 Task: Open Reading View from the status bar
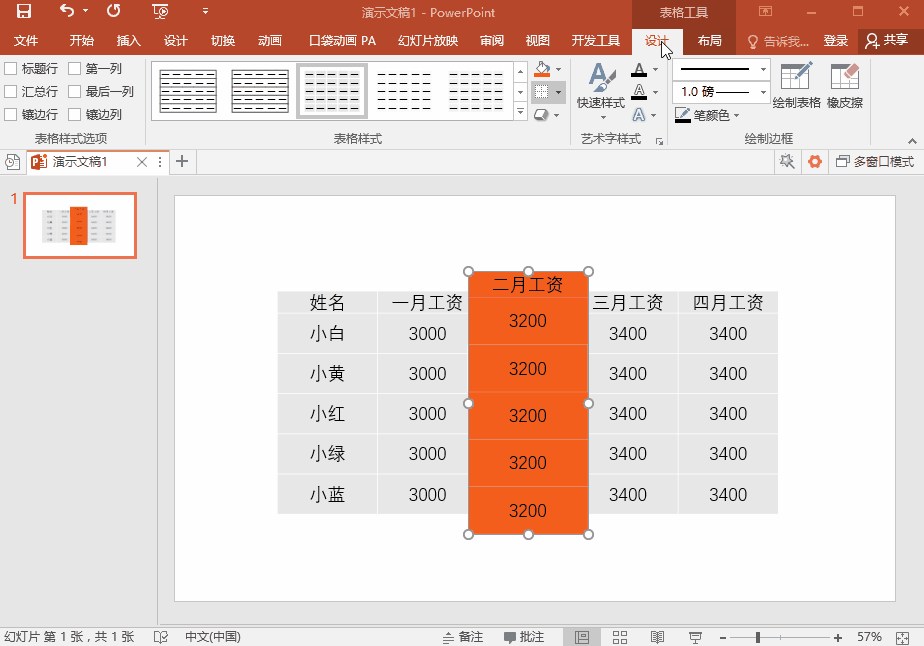[x=657, y=637]
